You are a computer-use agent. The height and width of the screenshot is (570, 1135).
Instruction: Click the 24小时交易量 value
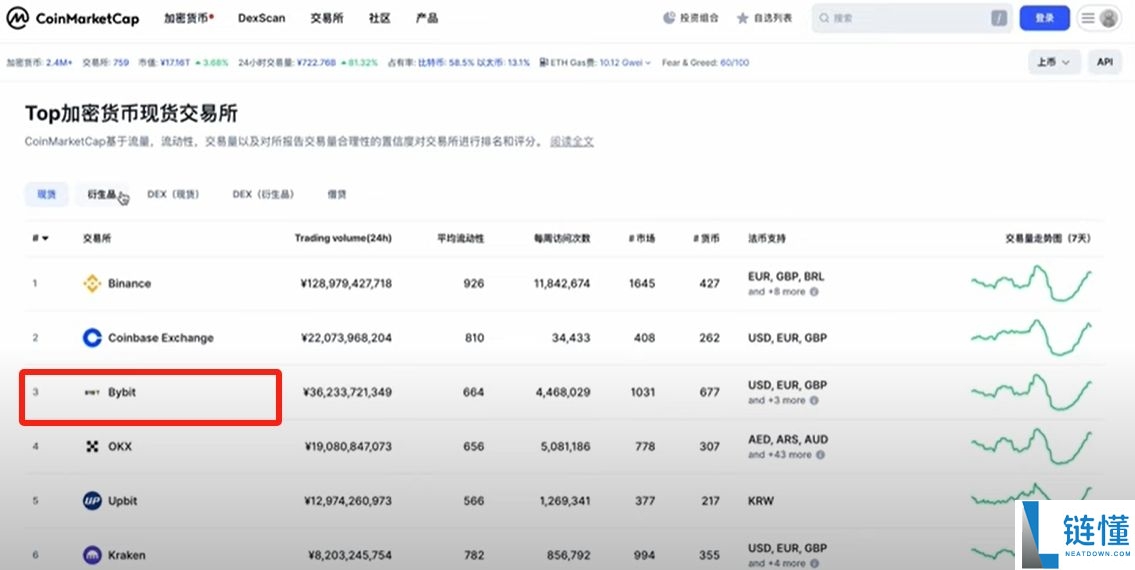(x=316, y=63)
